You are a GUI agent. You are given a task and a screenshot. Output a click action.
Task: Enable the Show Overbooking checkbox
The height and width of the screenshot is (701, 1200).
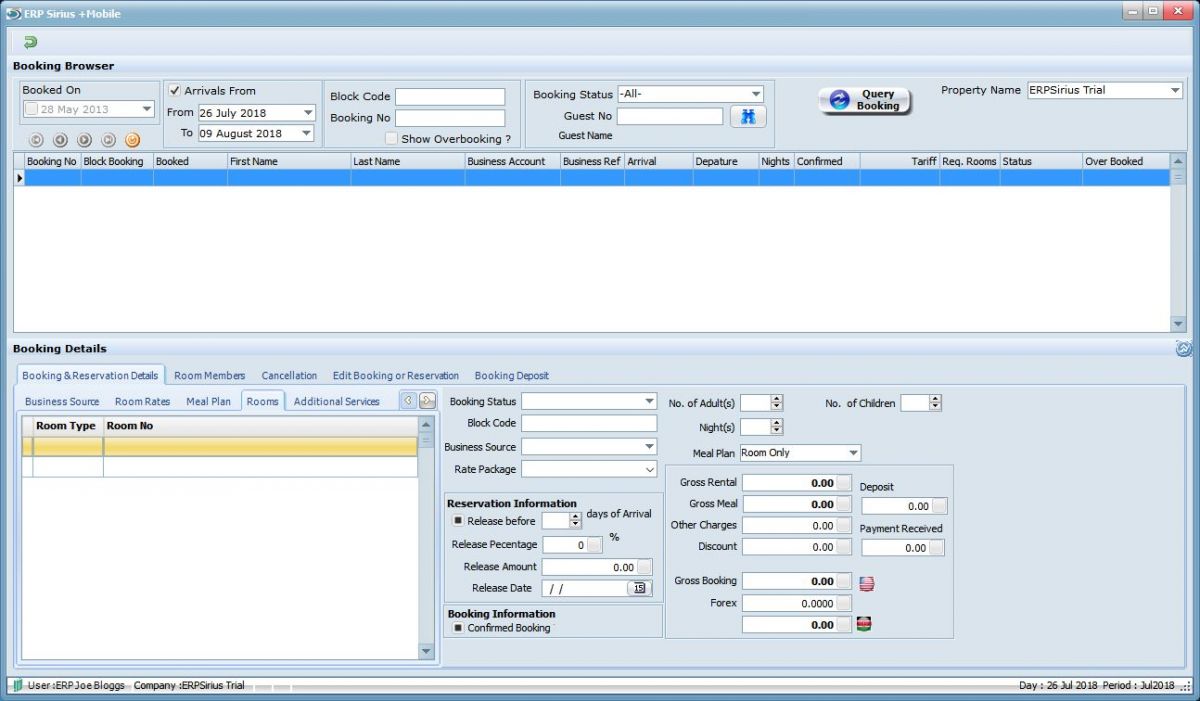pos(391,139)
